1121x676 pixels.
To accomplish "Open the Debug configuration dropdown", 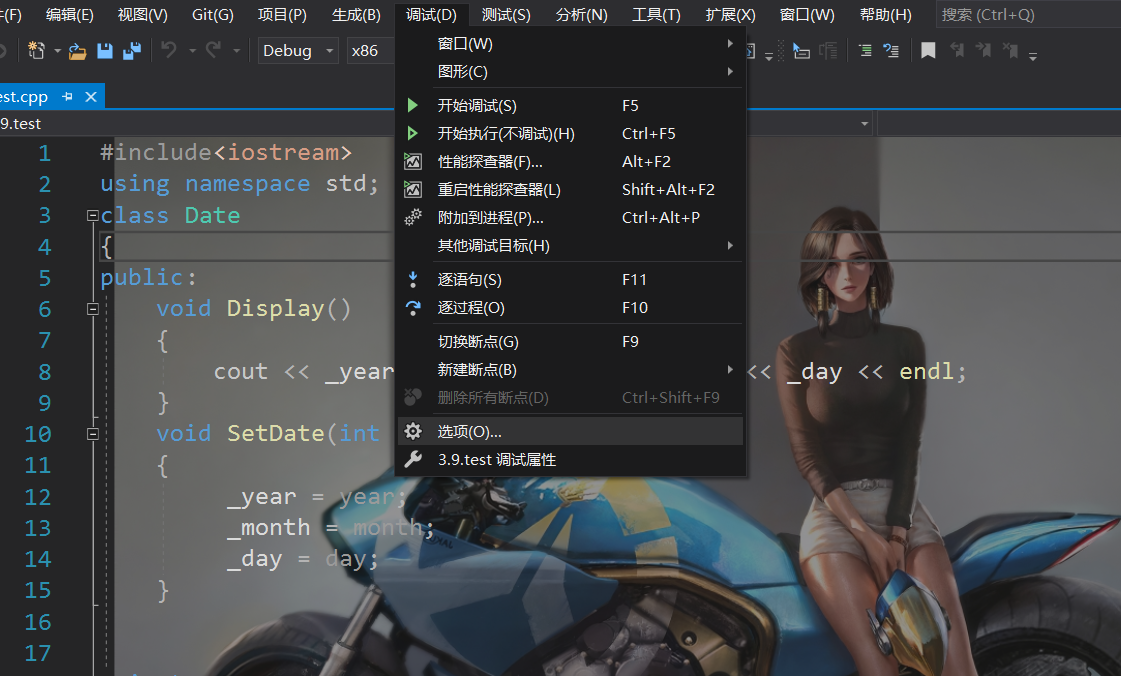I will pyautogui.click(x=297, y=49).
